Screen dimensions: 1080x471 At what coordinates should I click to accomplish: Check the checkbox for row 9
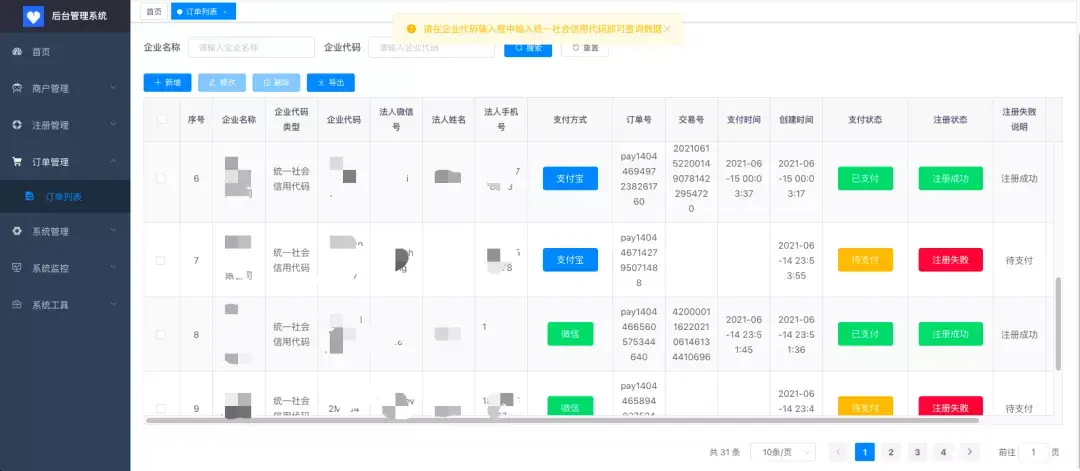(x=161, y=408)
